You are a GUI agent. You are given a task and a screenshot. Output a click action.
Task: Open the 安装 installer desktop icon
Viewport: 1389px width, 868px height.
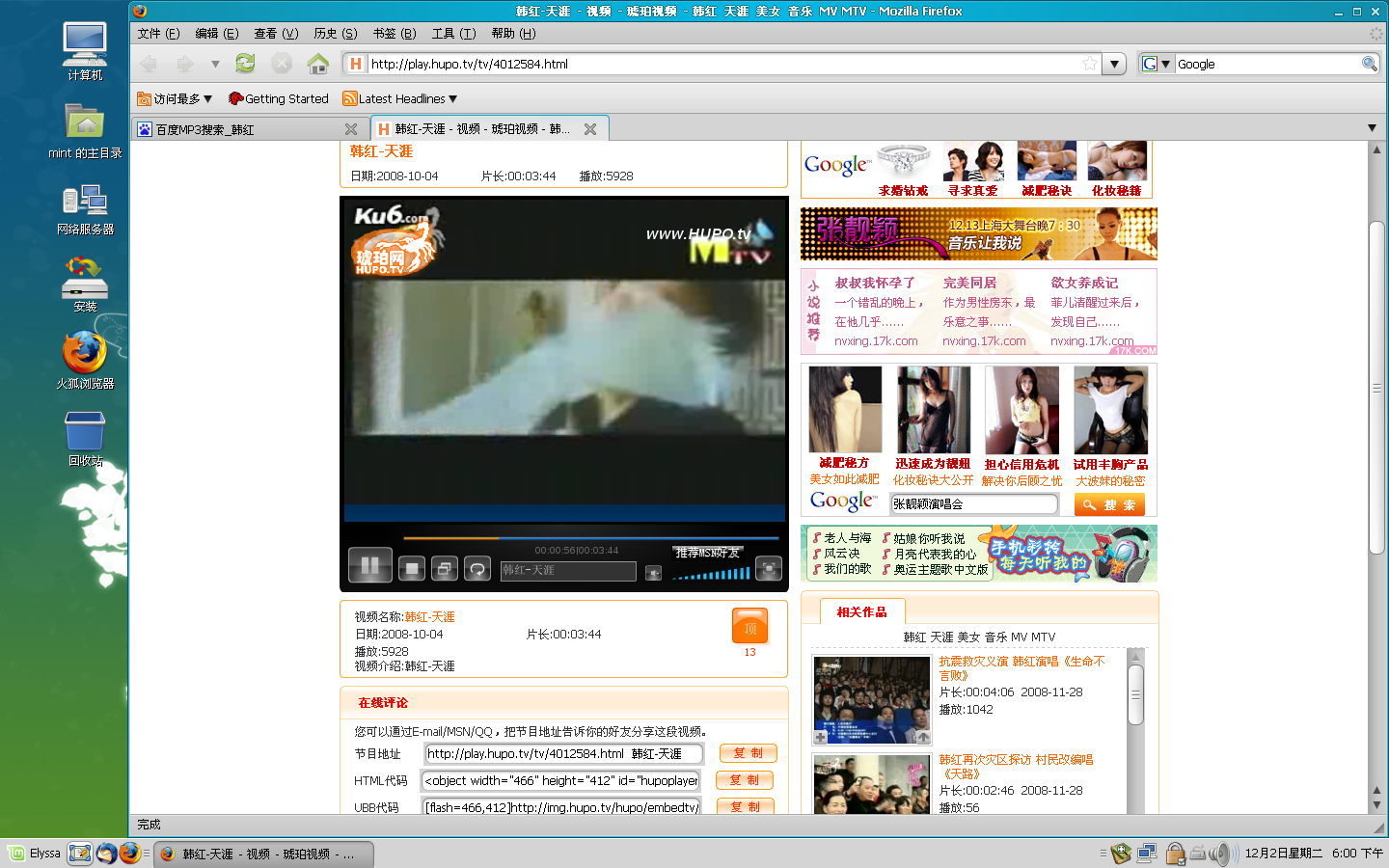coord(85,284)
